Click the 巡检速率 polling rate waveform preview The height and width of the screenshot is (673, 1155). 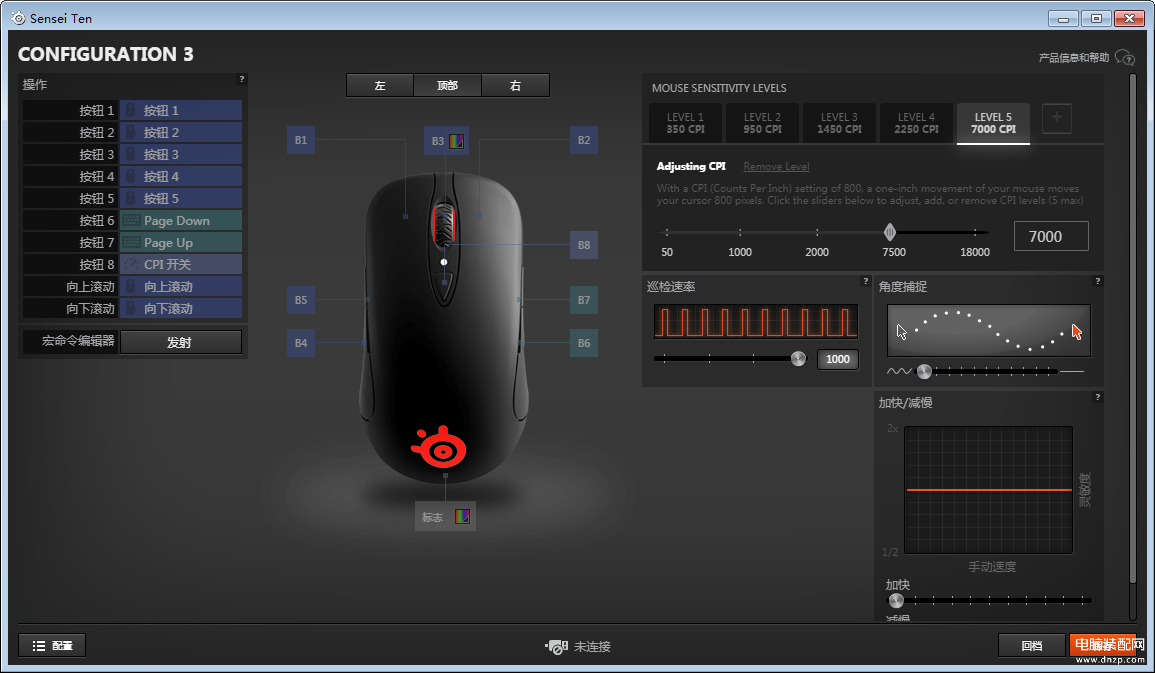pos(756,322)
